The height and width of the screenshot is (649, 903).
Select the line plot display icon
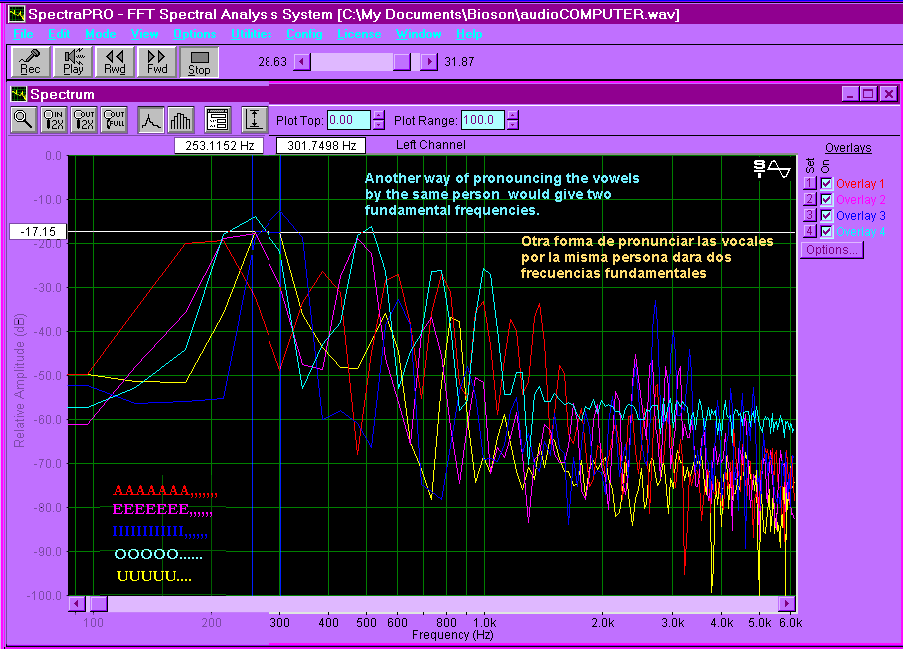coord(151,120)
